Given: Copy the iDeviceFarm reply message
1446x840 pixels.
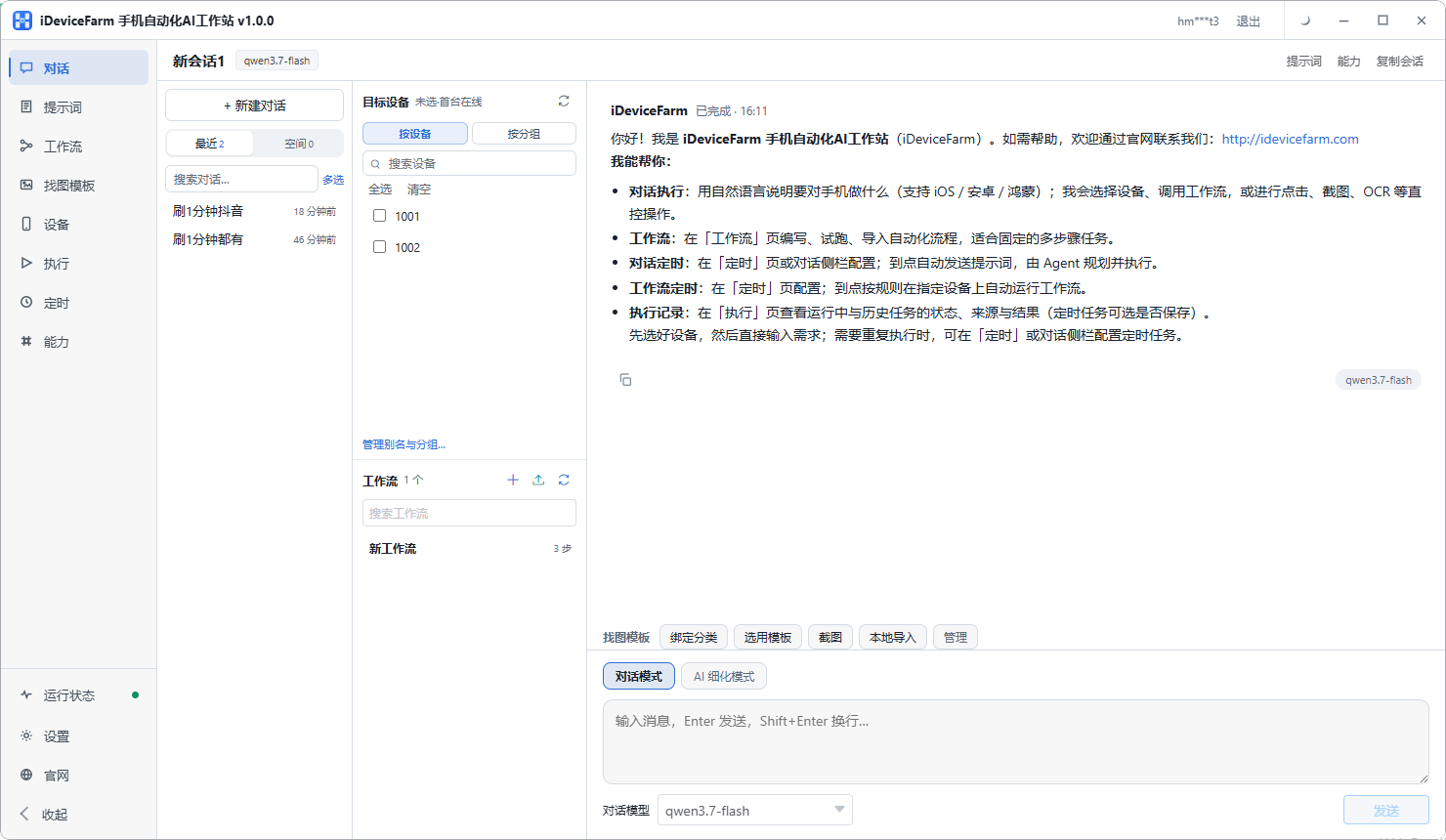Looking at the screenshot, I should click(x=625, y=380).
